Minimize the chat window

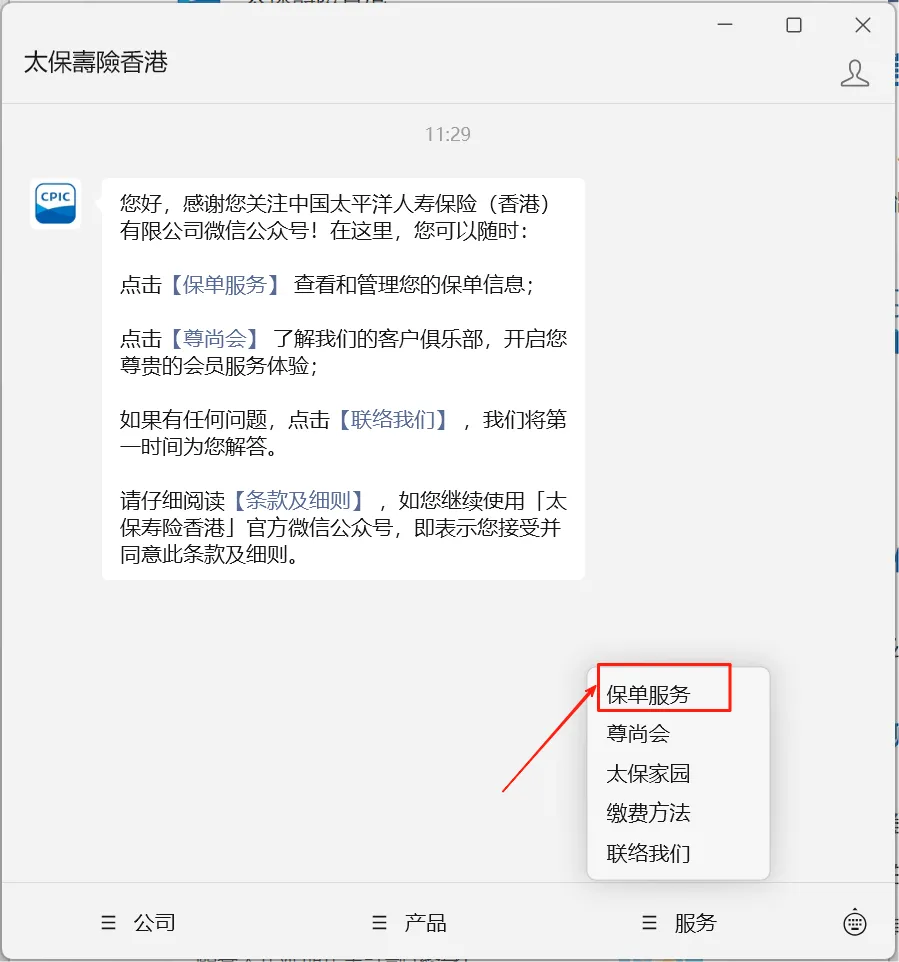click(x=725, y=25)
